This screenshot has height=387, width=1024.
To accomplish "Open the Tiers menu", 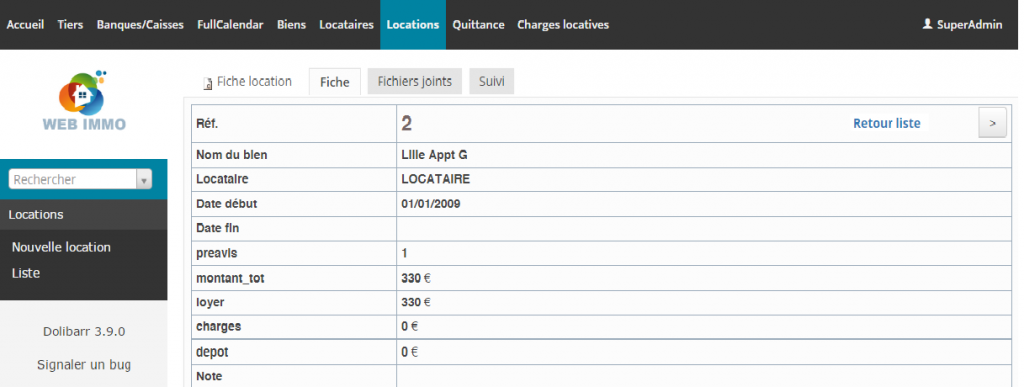I will (x=71, y=25).
